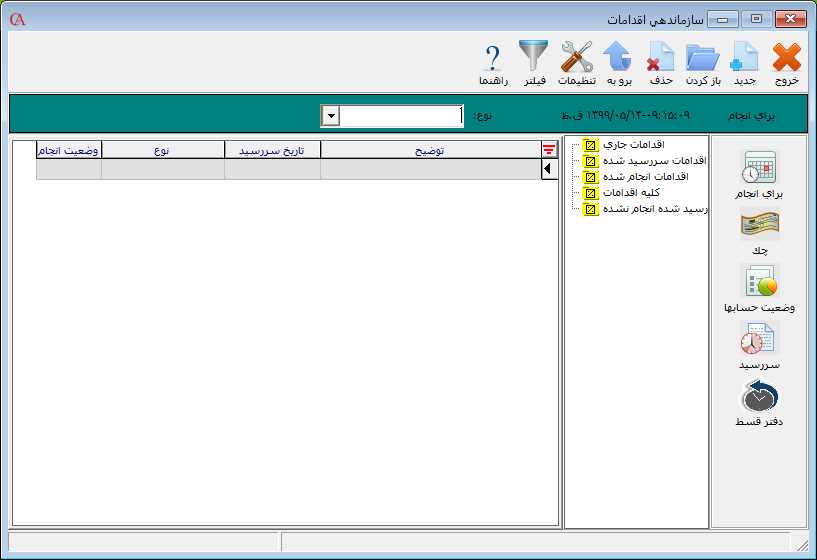This screenshot has height=560, width=817.
Task: Click yellow icon beside انجام نشده item
Action: click(590, 209)
